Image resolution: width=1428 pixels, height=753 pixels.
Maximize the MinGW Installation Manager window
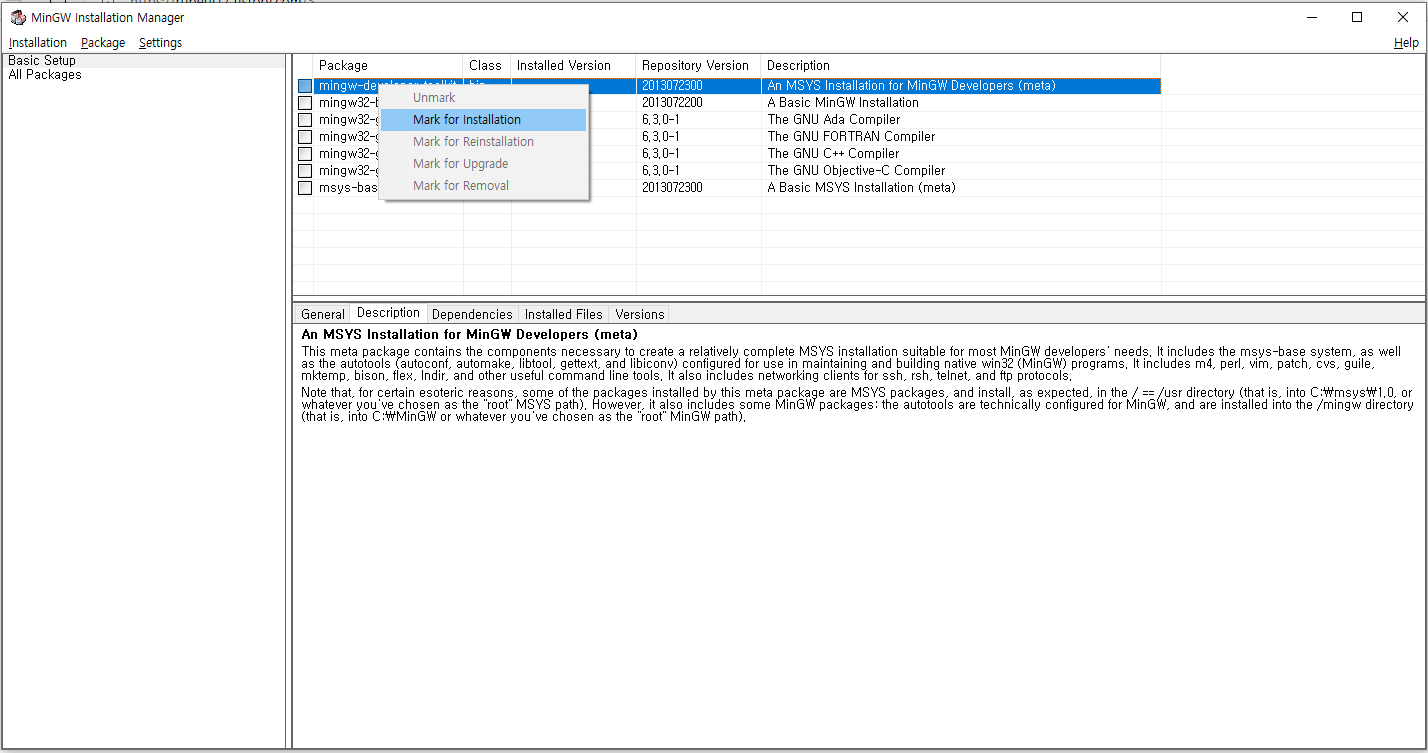[1357, 17]
